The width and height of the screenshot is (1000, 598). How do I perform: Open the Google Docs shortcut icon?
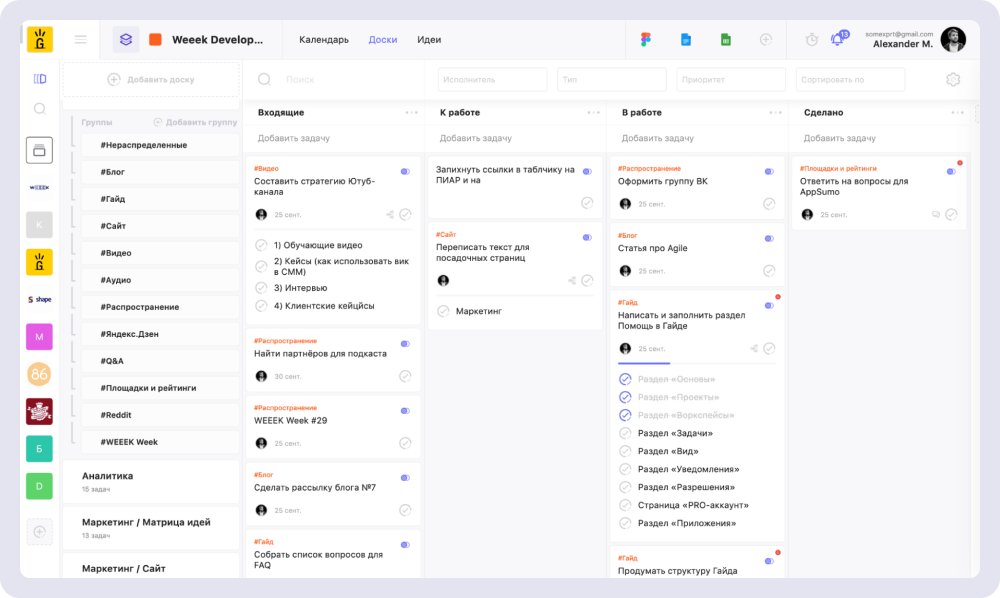coord(686,40)
